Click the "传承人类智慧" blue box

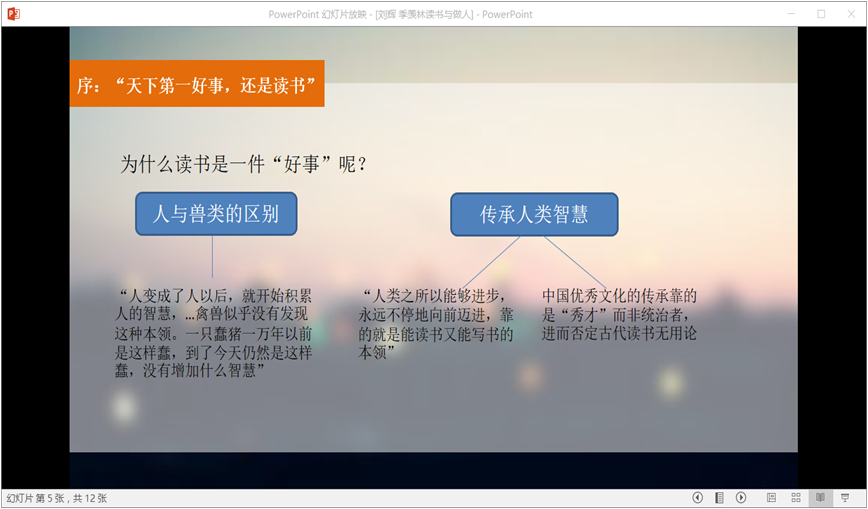[534, 214]
